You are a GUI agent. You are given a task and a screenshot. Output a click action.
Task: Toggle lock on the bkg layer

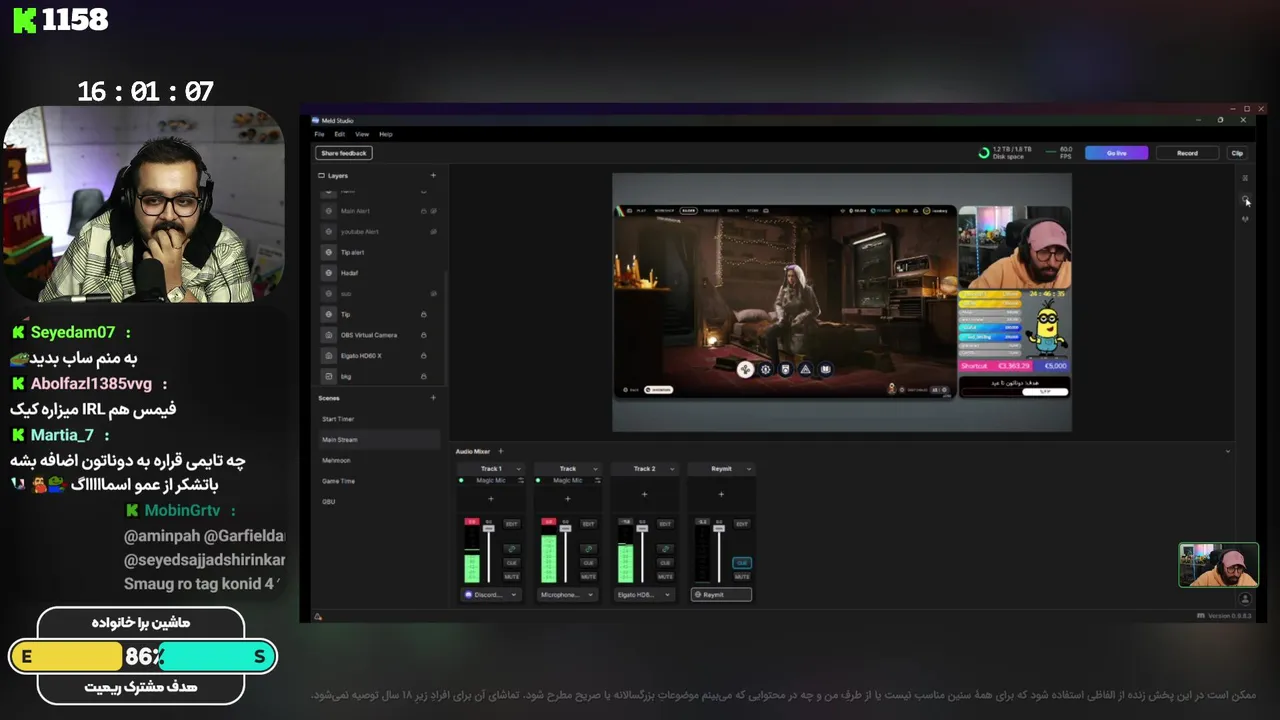point(424,376)
